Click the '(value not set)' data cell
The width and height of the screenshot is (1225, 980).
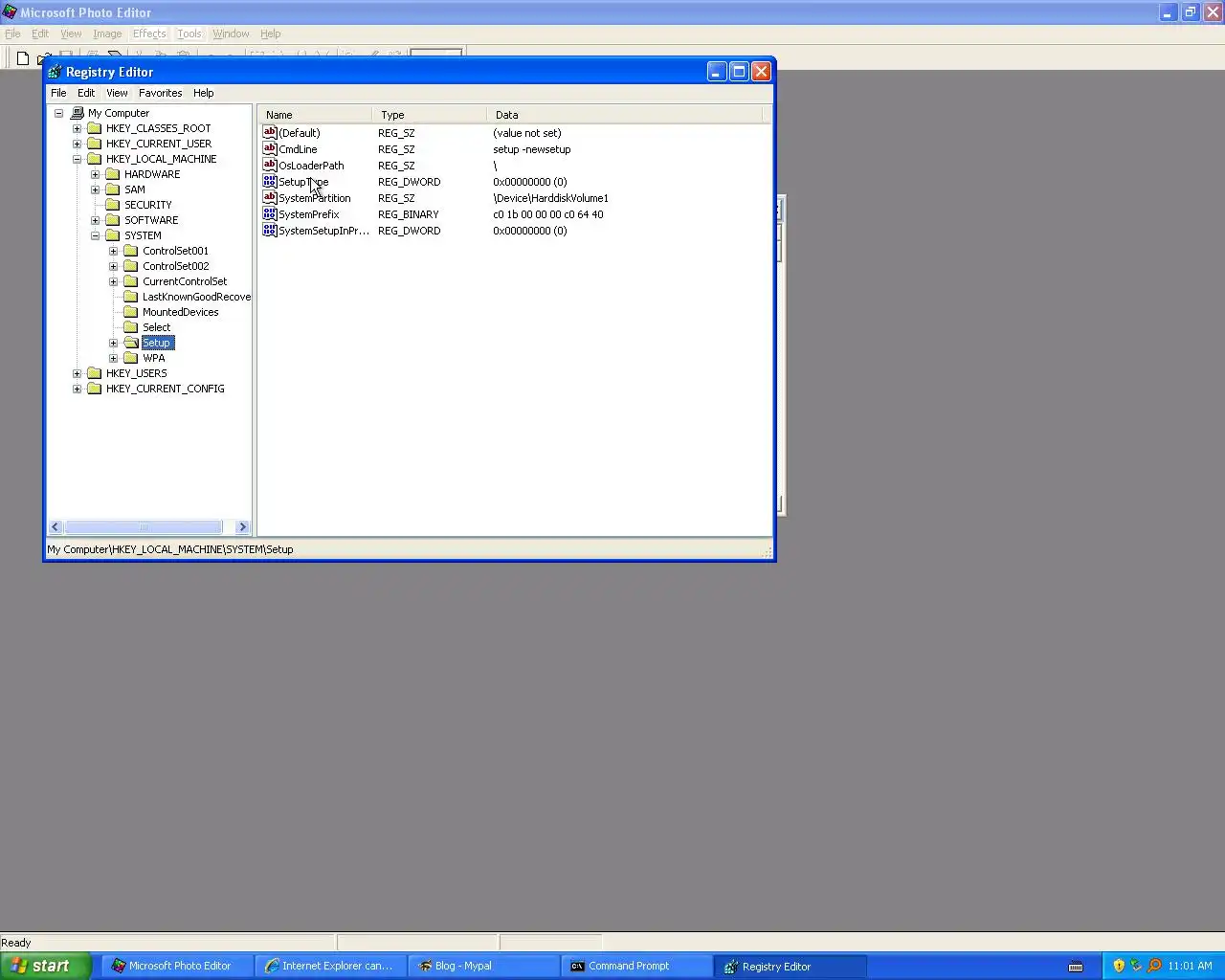527,133
